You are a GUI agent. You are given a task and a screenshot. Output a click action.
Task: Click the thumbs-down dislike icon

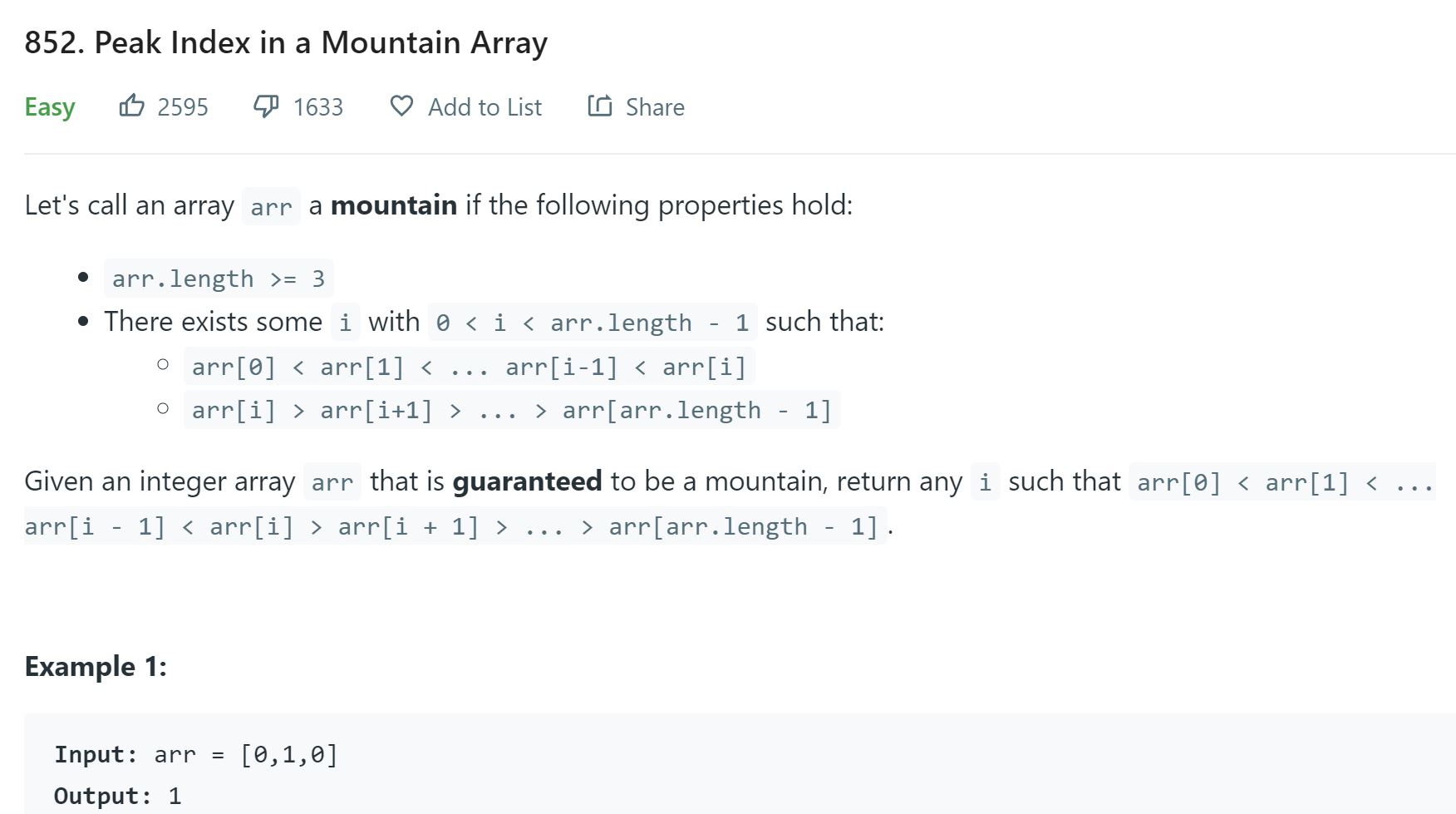point(266,106)
